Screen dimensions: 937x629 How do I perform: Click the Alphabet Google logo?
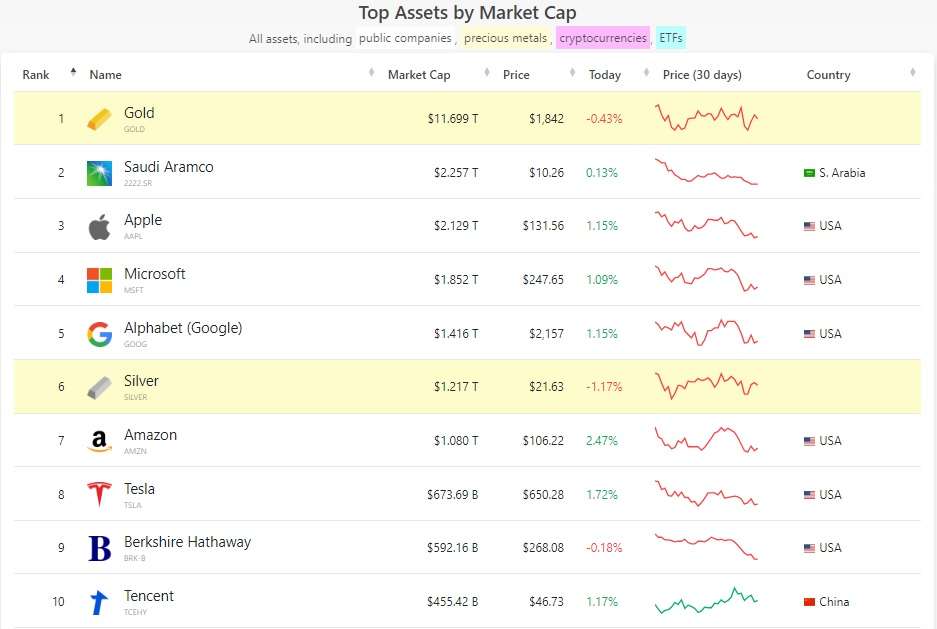[100, 334]
